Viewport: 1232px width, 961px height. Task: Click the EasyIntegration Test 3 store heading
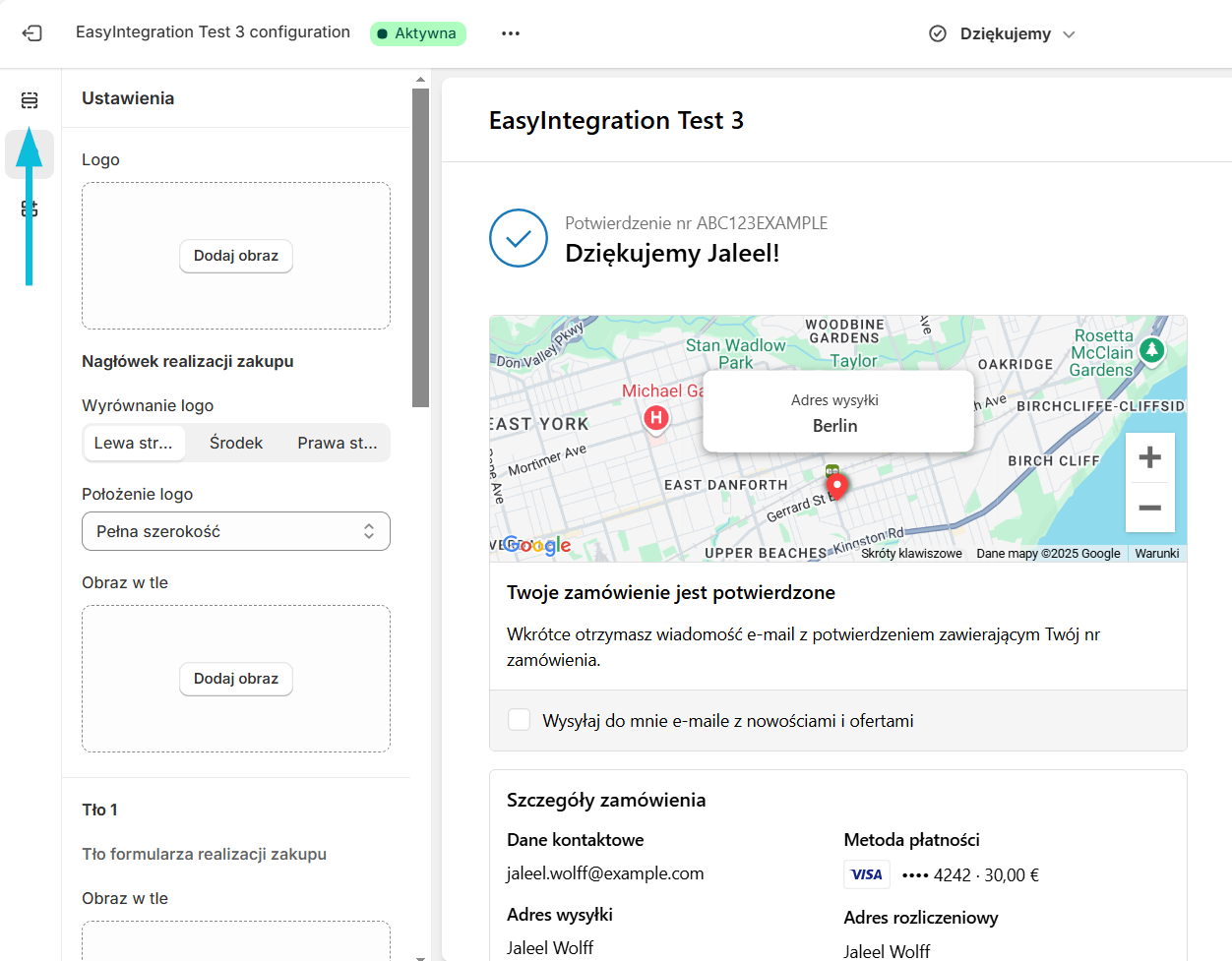point(616,120)
